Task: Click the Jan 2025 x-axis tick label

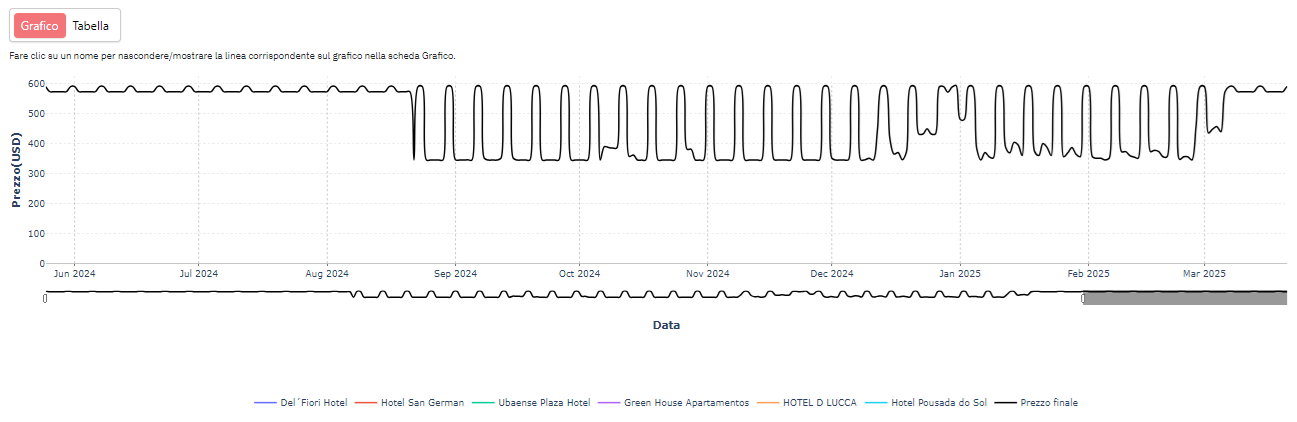Action: click(x=960, y=273)
